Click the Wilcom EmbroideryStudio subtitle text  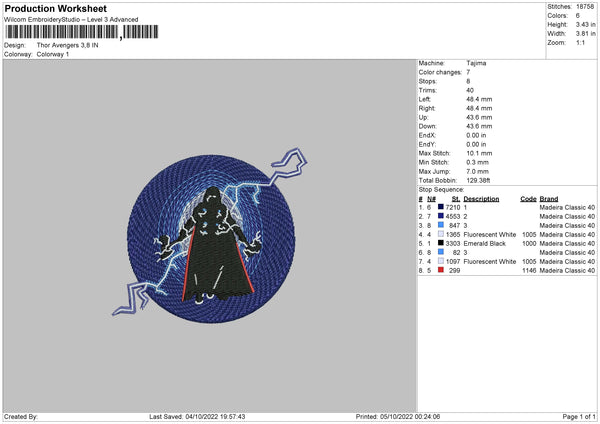(x=71, y=20)
